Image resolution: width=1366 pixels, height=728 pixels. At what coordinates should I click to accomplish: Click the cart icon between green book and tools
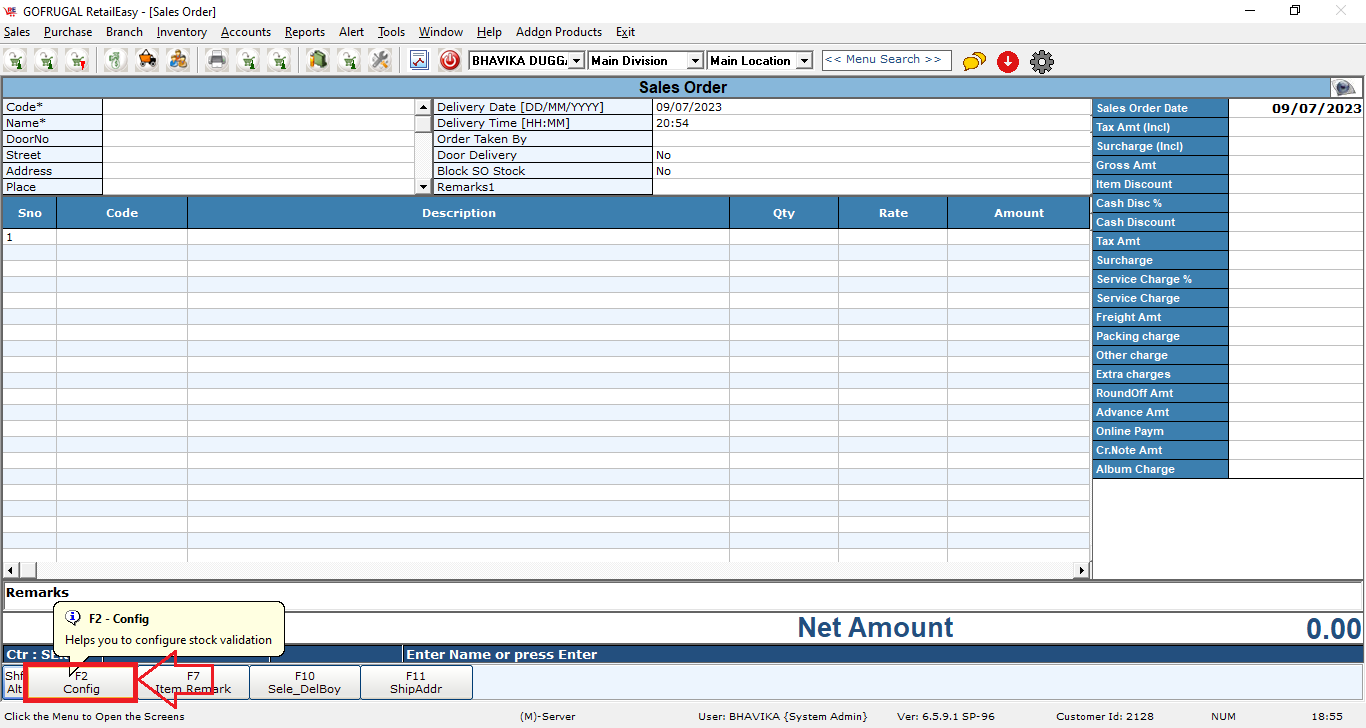pos(348,61)
